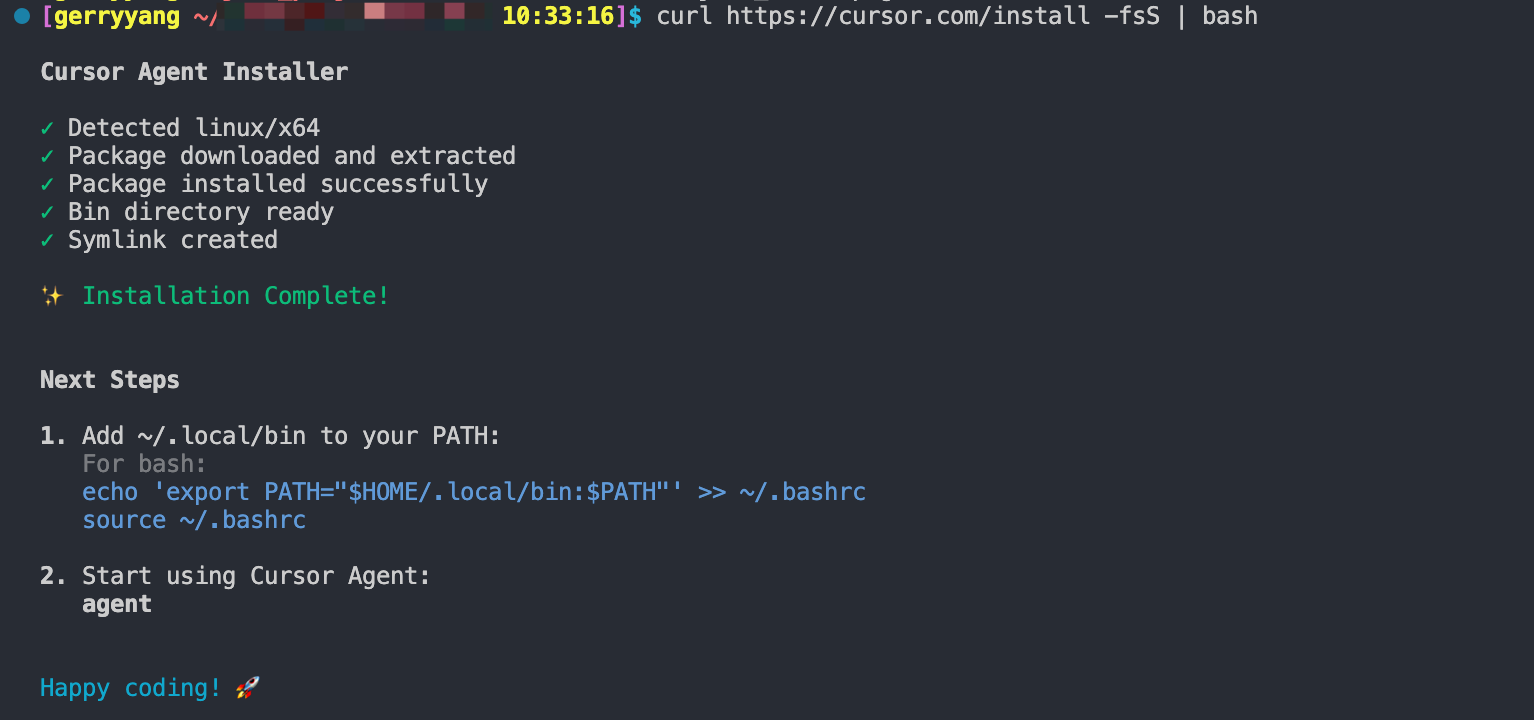This screenshot has width=1534, height=720.
Task: Click the checkmark beside Detected linux/x64
Action: (x=47, y=128)
